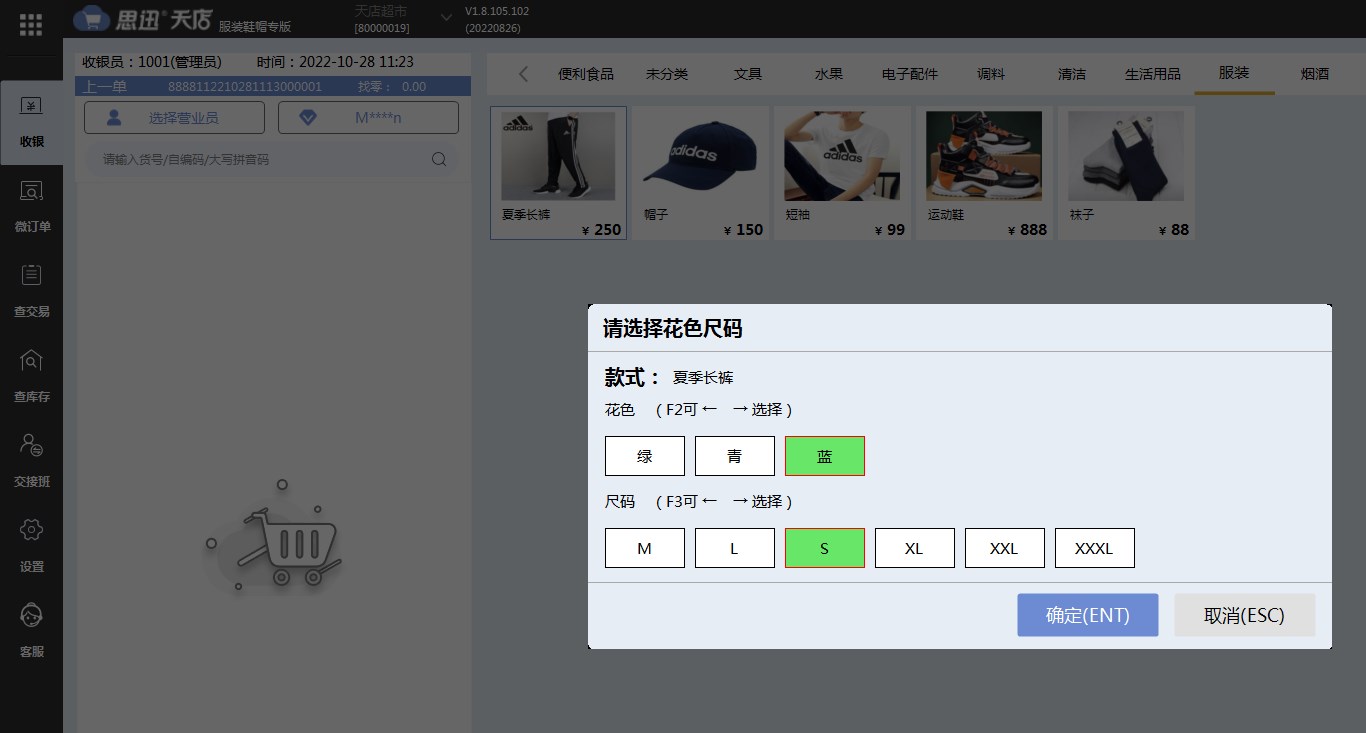Select size XL in the dialog
The image size is (1366, 733).
pyautogui.click(x=914, y=547)
